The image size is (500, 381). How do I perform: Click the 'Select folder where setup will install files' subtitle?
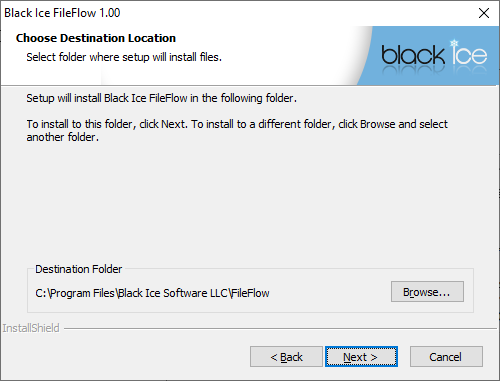(124, 57)
